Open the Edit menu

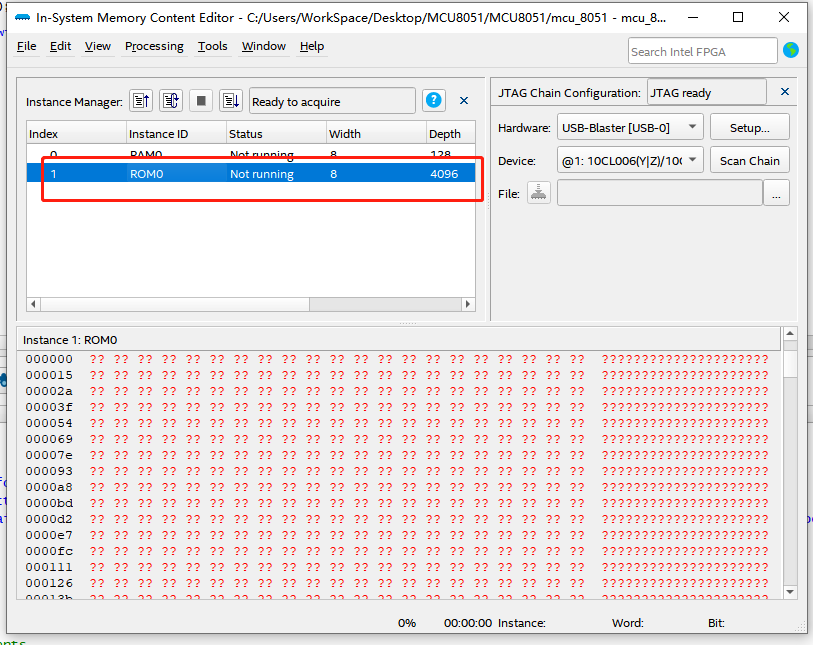60,46
